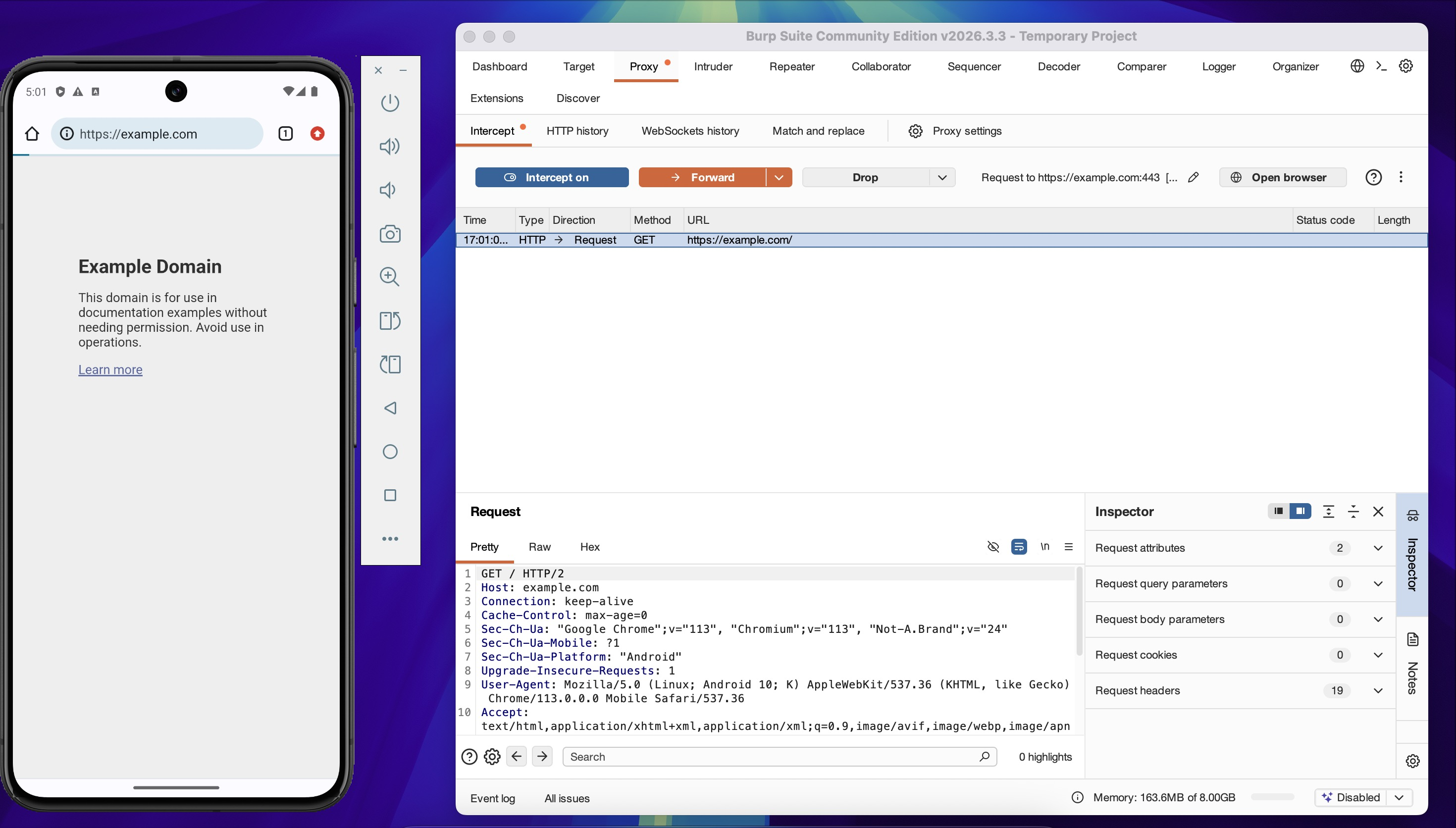The height and width of the screenshot is (828, 1456).
Task: Tap the emulator home circle icon
Action: click(x=390, y=452)
